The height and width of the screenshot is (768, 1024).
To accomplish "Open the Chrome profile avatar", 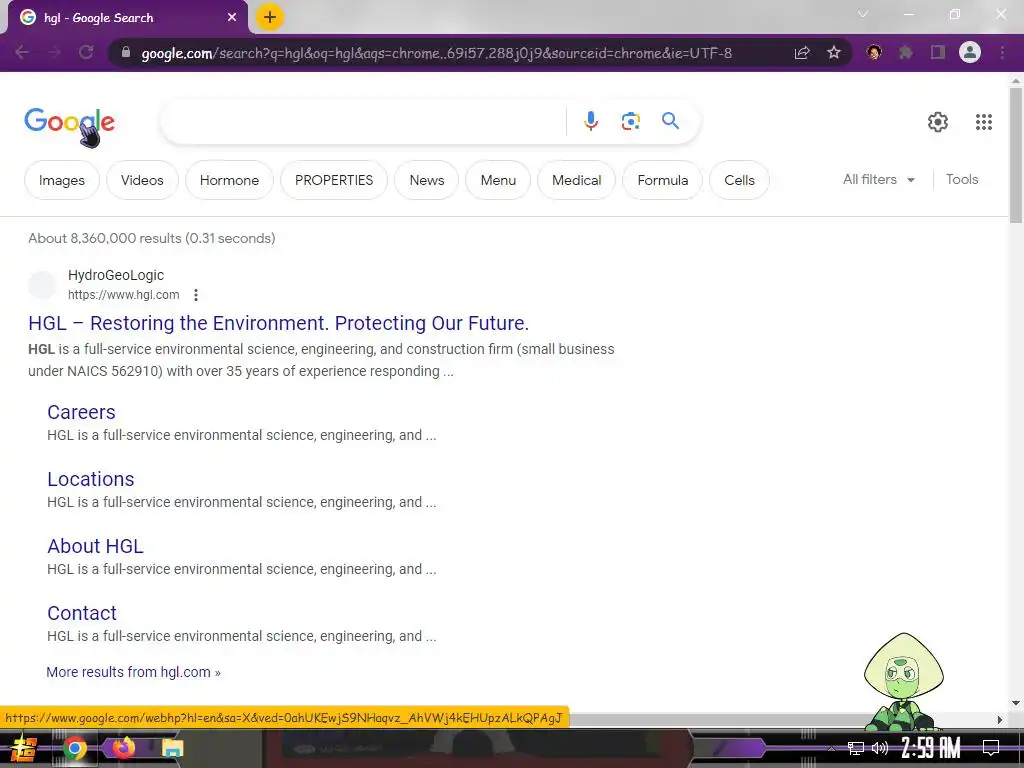I will 970,52.
